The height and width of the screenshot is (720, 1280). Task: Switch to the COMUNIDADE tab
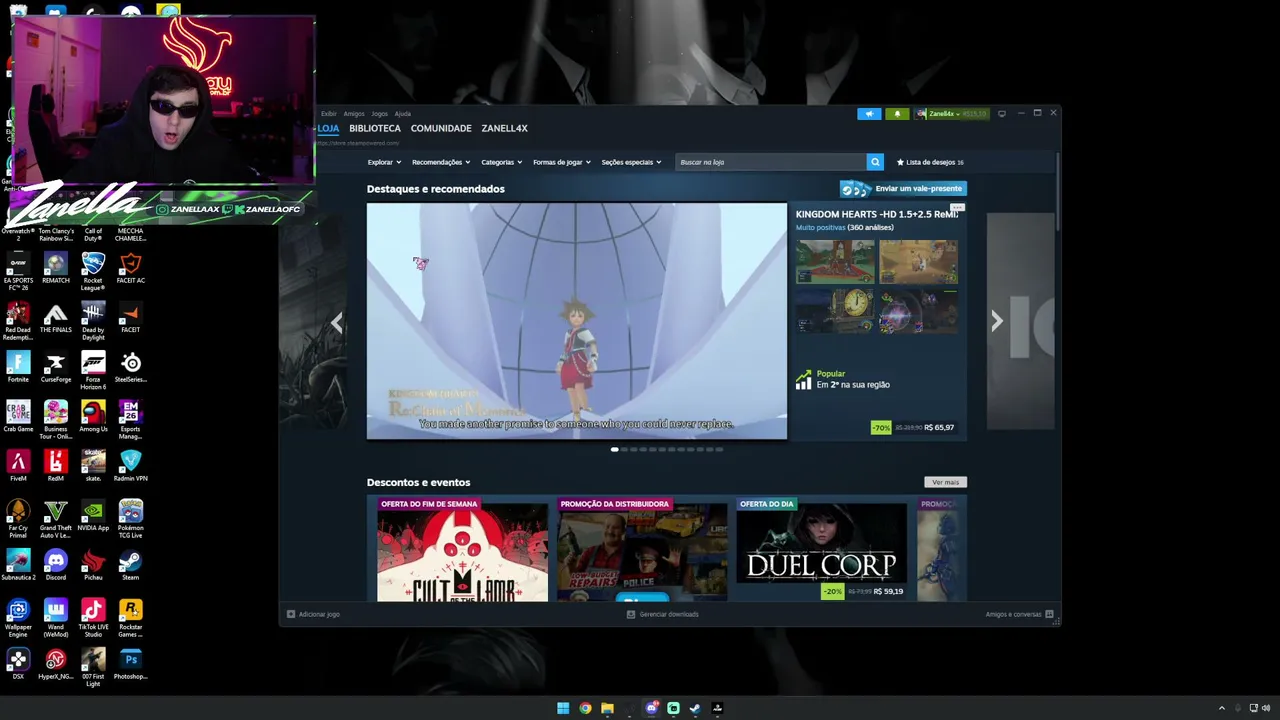click(x=441, y=128)
